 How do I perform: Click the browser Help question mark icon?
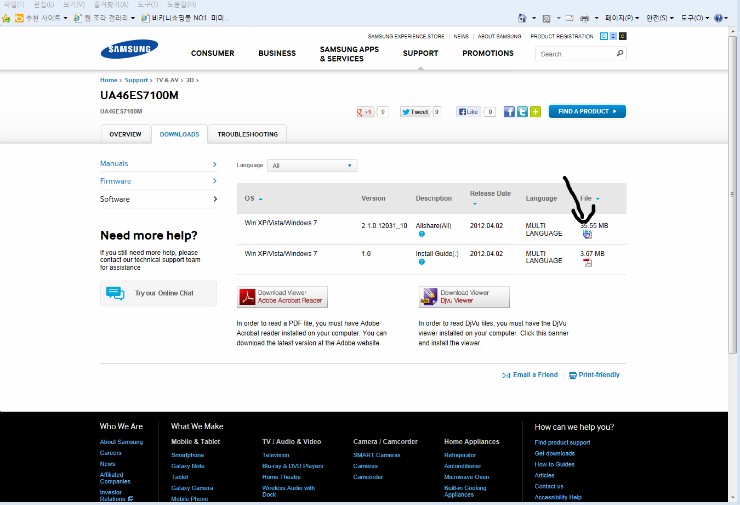coord(718,18)
